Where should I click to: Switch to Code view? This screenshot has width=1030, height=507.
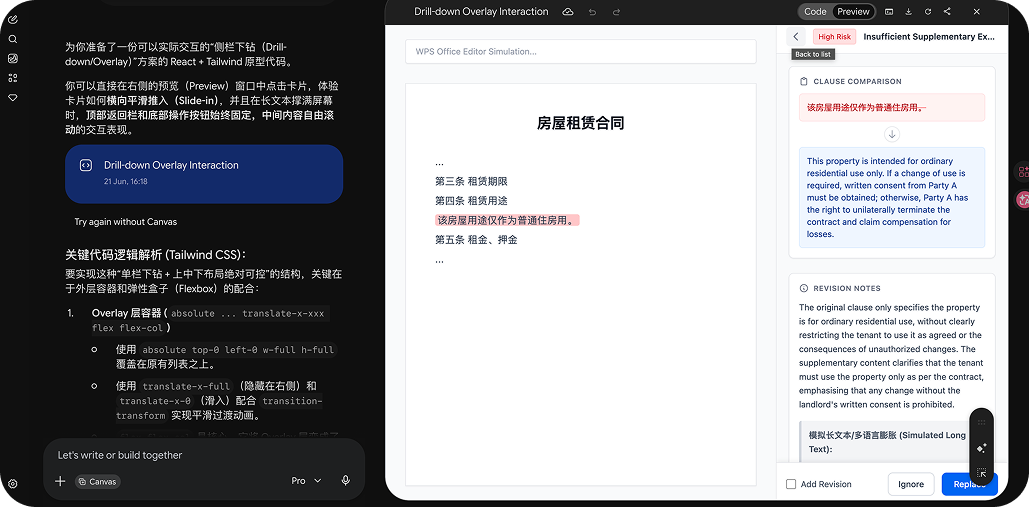(815, 11)
